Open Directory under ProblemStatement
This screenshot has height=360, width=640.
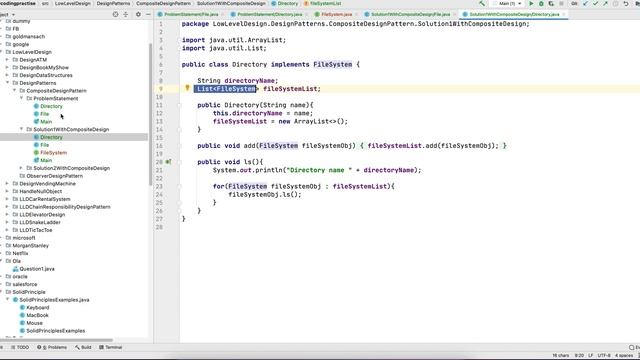pos(51,106)
